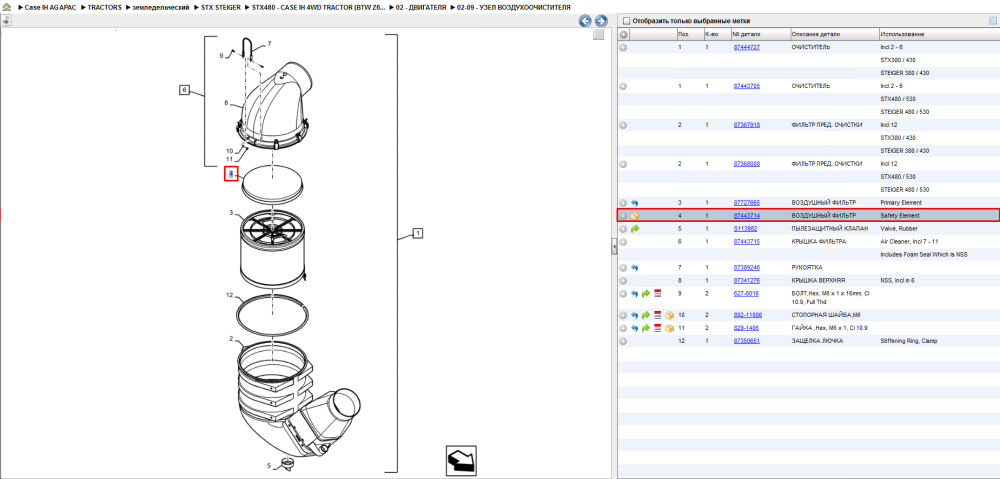The image size is (1000, 479).
Task: Go to the home page icon
Action: 6,7
